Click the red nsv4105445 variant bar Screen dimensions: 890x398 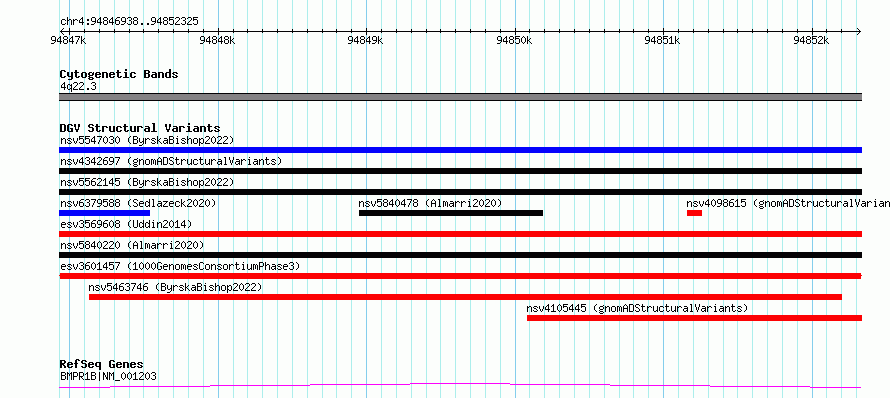694,318
